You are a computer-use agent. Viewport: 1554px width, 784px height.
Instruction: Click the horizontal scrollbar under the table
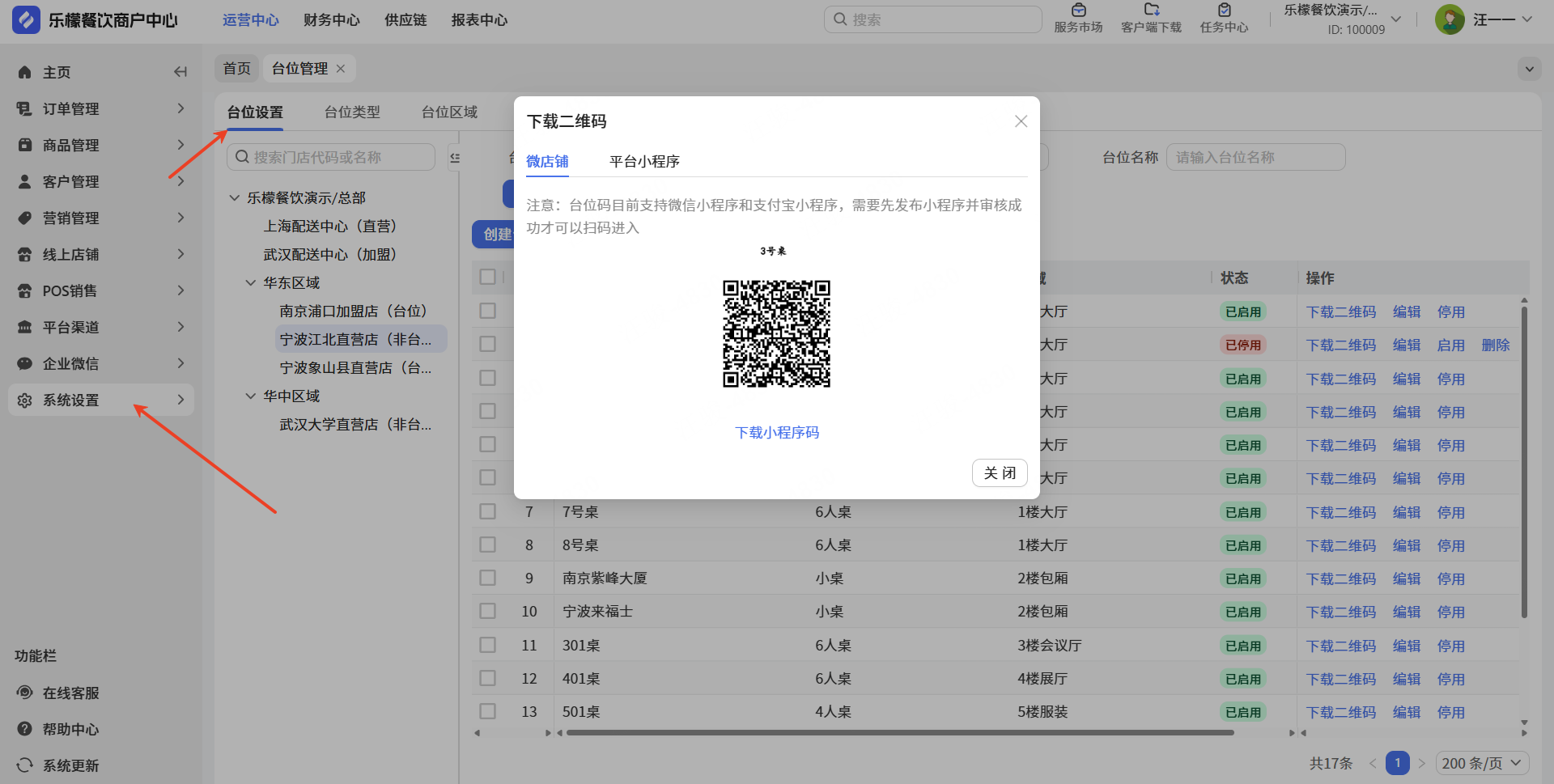point(900,733)
